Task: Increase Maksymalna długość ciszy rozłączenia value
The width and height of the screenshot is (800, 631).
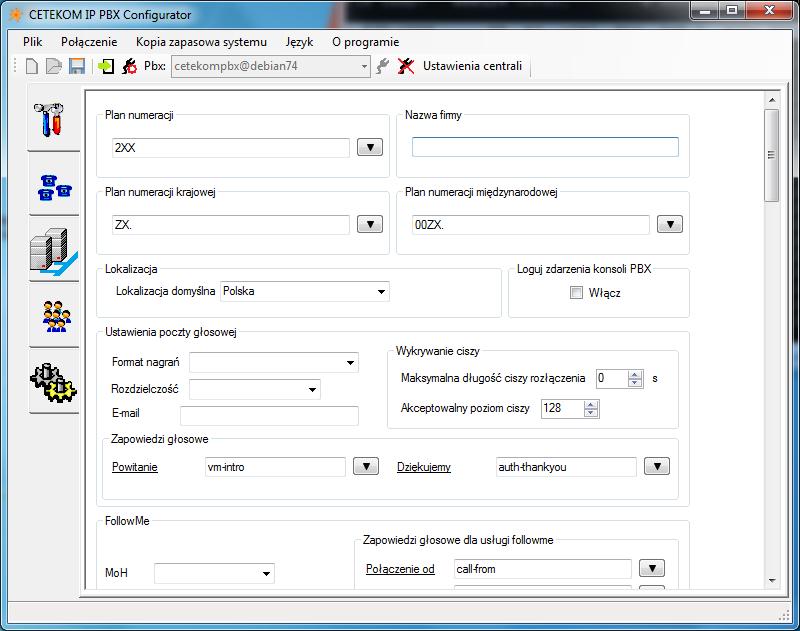Action: (634, 374)
